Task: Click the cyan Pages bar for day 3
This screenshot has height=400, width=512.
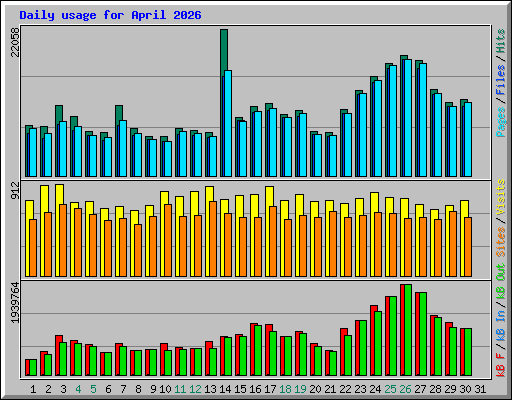Action: pyautogui.click(x=63, y=149)
